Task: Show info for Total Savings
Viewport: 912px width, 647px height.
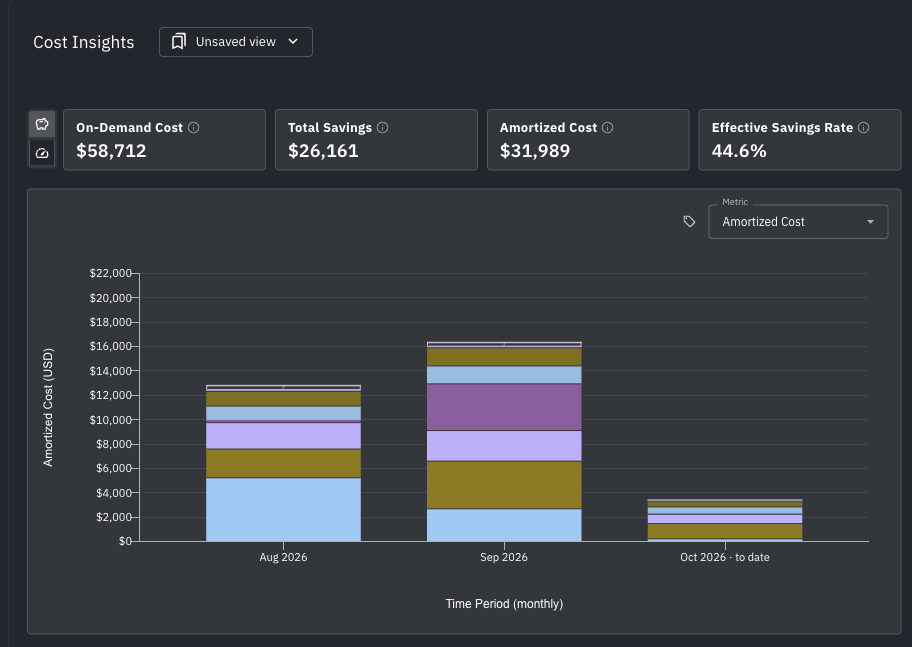Action: pyautogui.click(x=383, y=127)
